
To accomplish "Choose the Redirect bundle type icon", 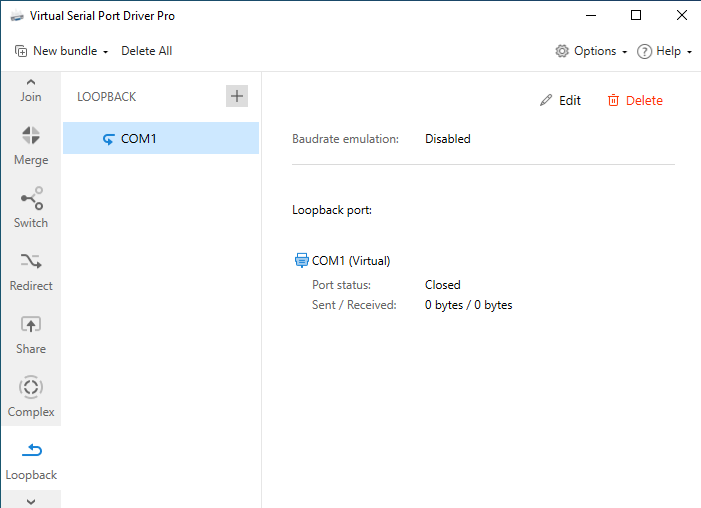I will pyautogui.click(x=31, y=261).
